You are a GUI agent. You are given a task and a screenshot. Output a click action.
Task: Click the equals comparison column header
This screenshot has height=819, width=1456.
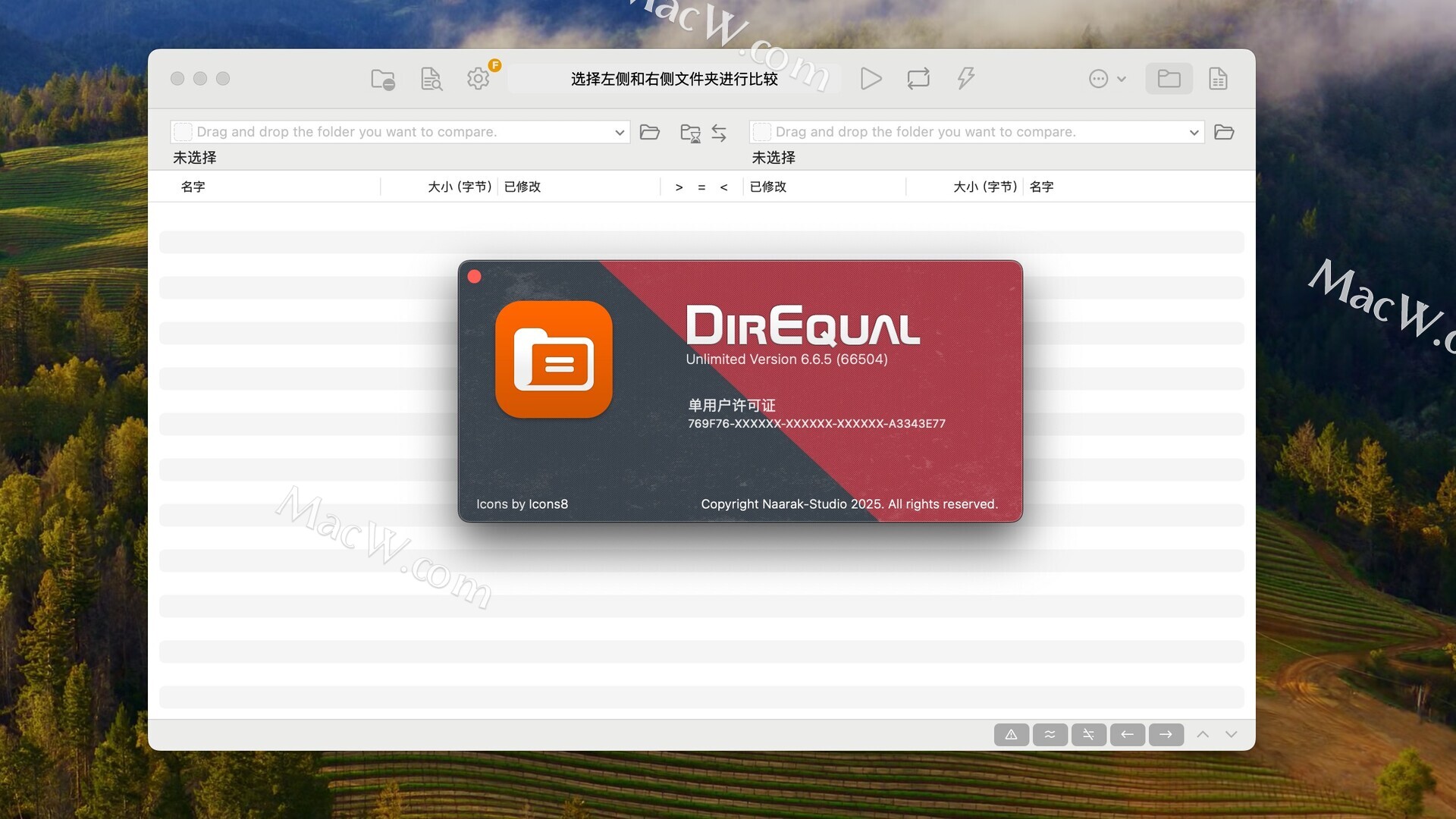click(x=701, y=187)
